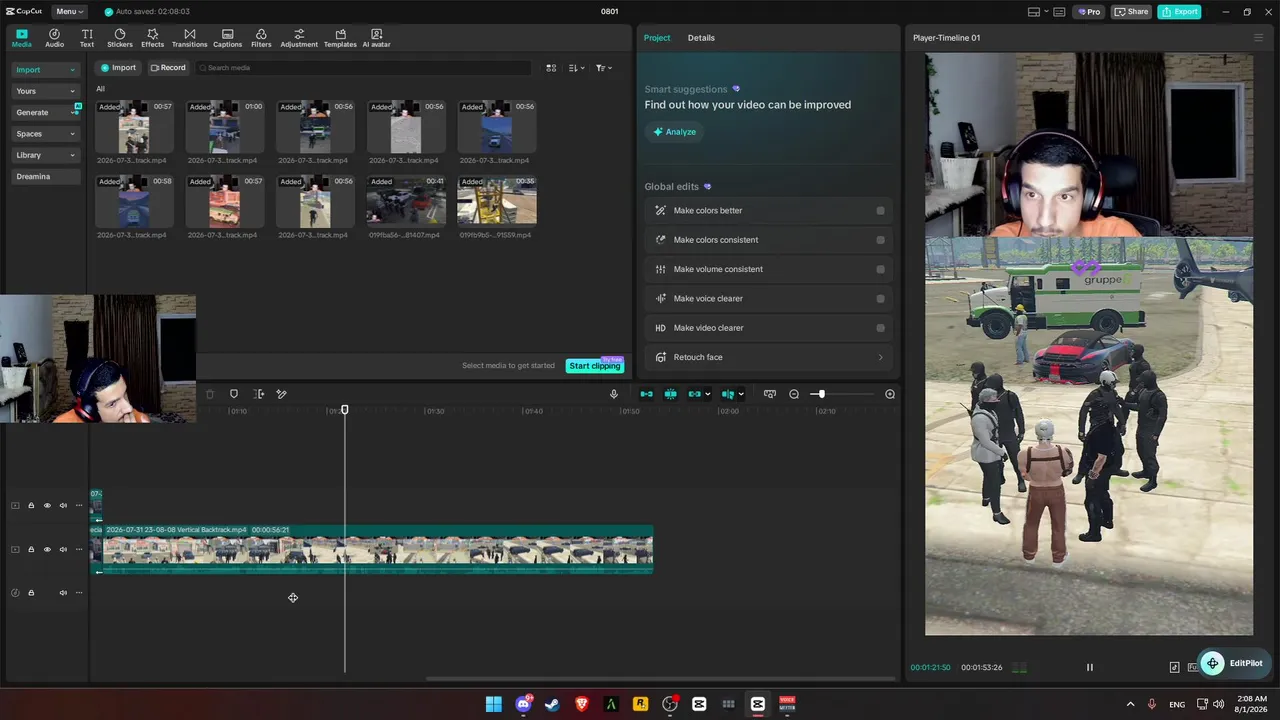
Task: Zoom in the timeline
Action: point(890,394)
